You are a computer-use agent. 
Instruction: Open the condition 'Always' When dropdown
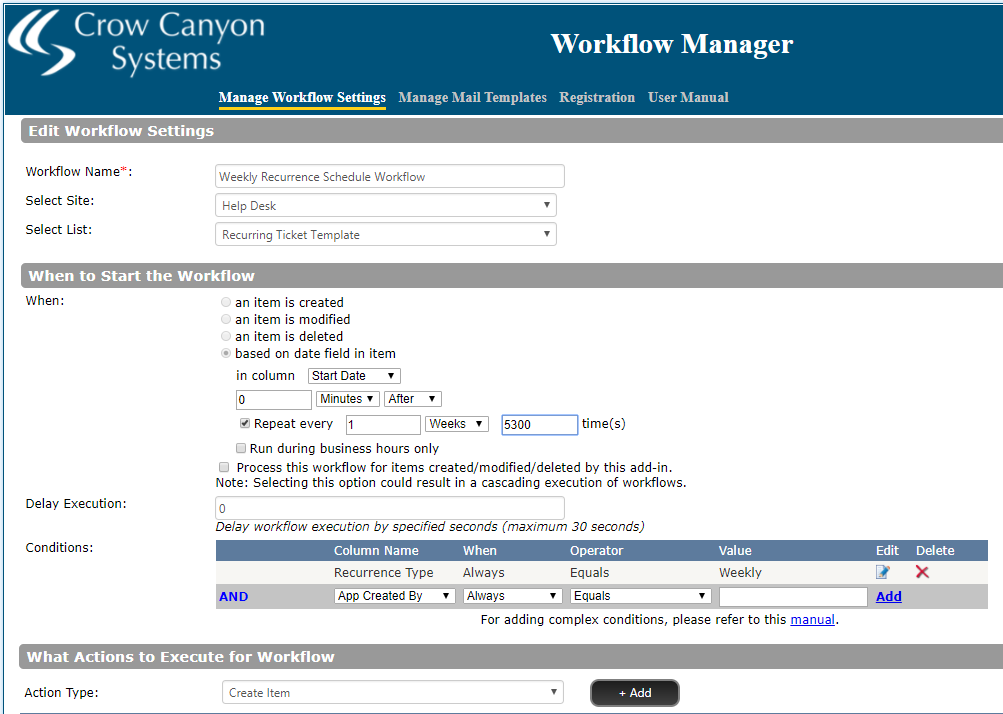[512, 596]
